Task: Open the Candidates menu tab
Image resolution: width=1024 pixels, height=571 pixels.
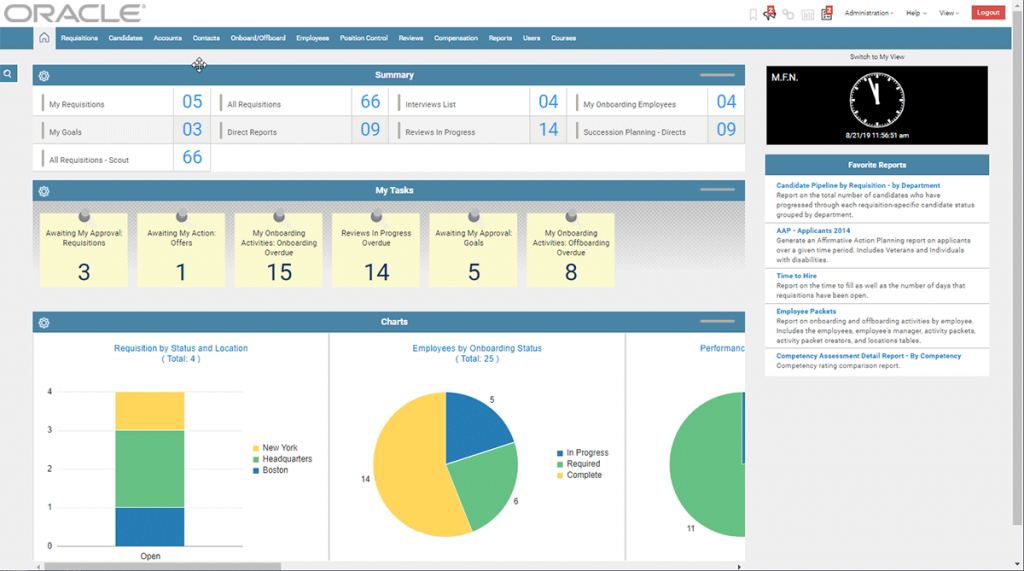Action: [125, 38]
